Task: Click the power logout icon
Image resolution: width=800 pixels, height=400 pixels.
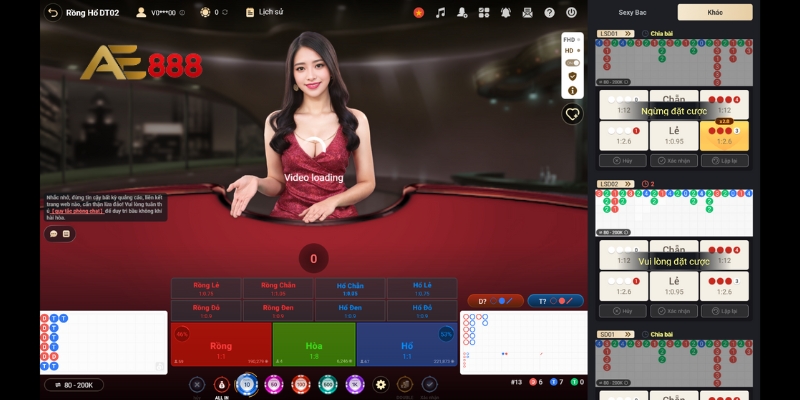Action: click(571, 13)
